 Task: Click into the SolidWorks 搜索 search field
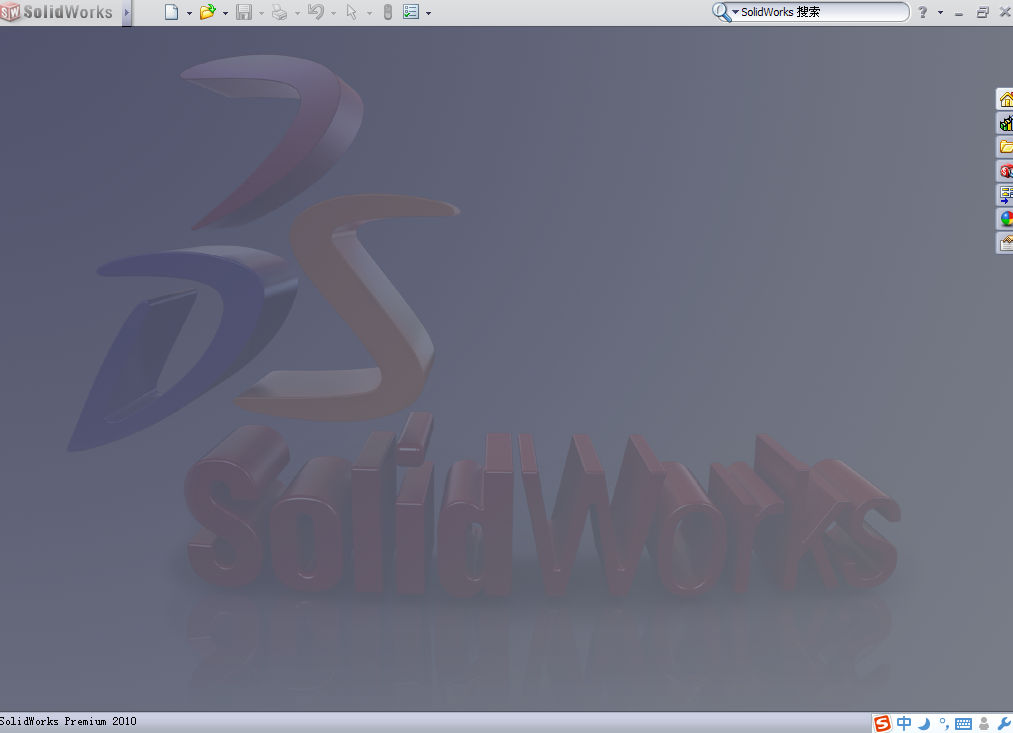pyautogui.click(x=820, y=12)
